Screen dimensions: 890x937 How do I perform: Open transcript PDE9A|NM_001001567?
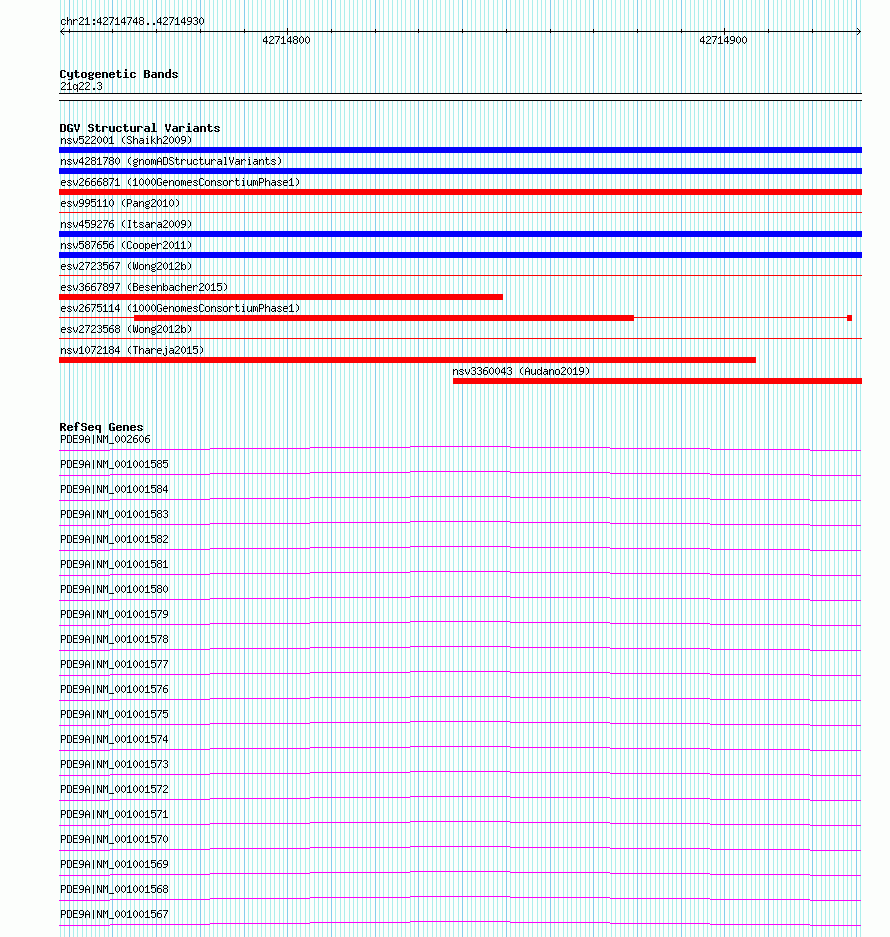click(x=114, y=914)
